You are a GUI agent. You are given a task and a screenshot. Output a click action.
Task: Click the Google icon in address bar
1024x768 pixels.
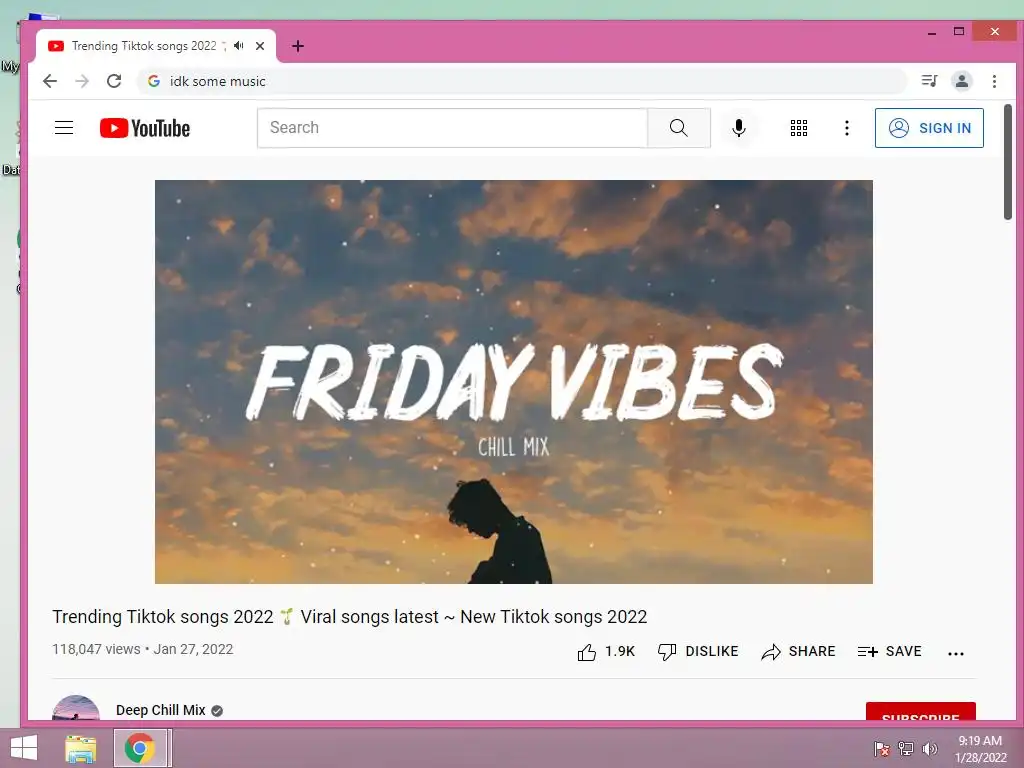(153, 81)
